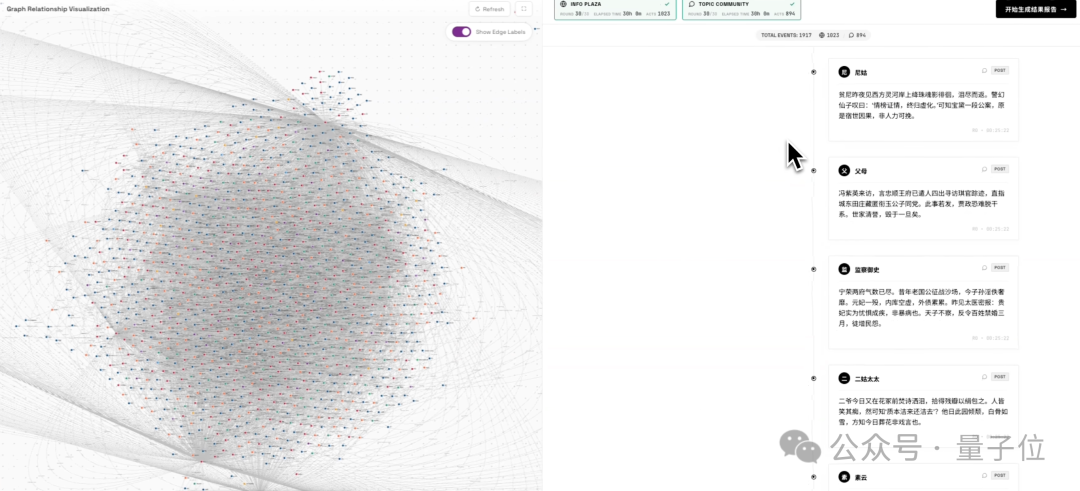Viewport: 1080px width, 491px height.
Task: Click 尼姑's post text starting with 贫尼昨夜
Action: [923, 105]
